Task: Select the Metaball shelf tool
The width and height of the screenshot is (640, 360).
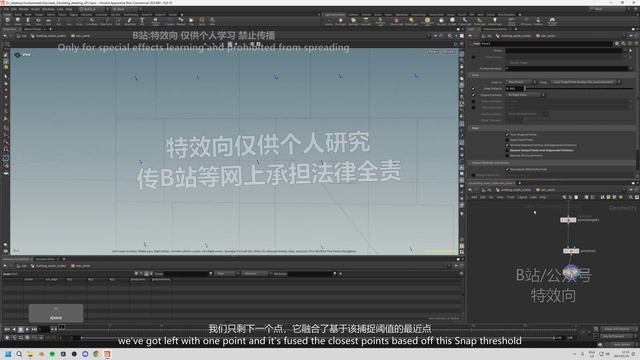Action: (x=181, y=21)
